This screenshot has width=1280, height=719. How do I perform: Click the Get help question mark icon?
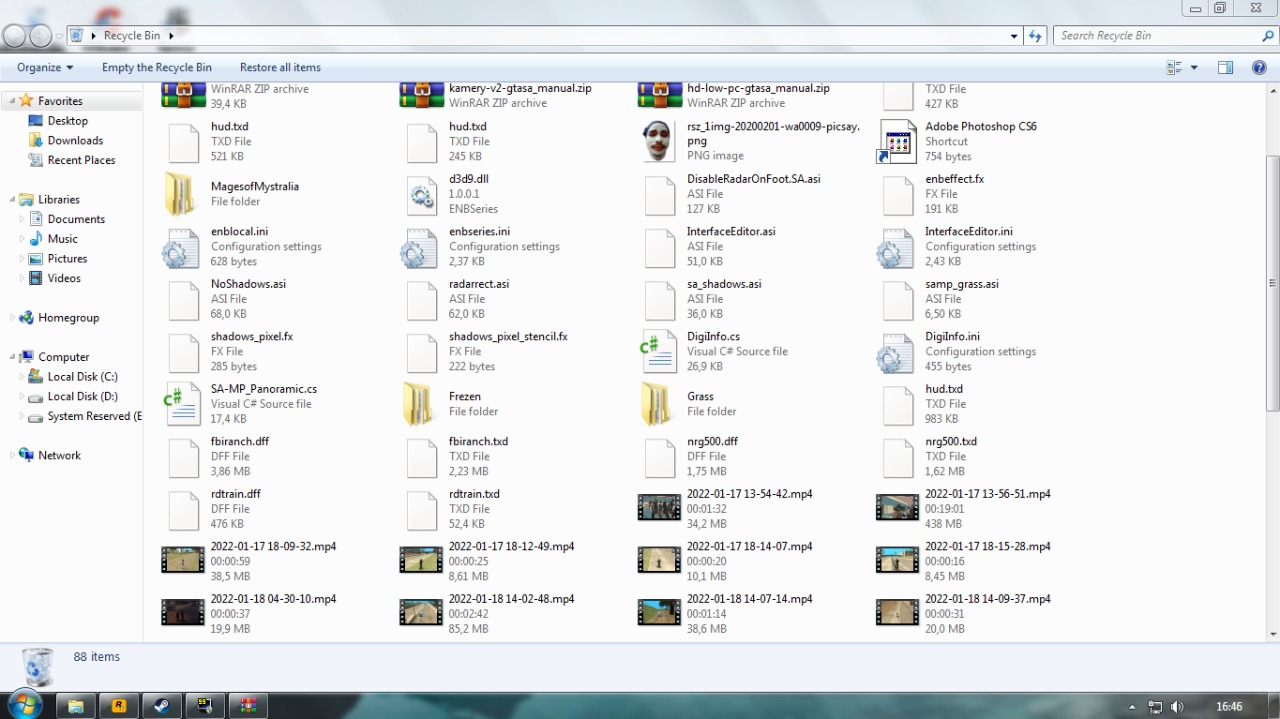[x=1259, y=67]
